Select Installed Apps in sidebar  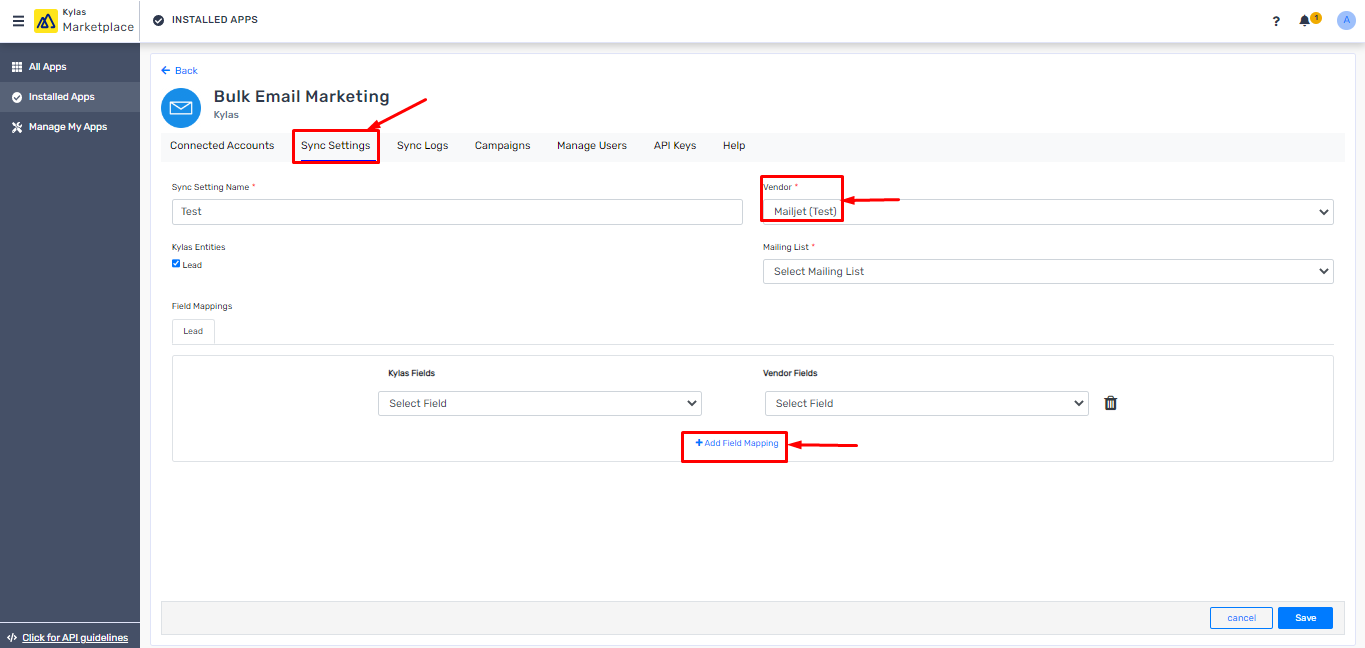point(70,97)
